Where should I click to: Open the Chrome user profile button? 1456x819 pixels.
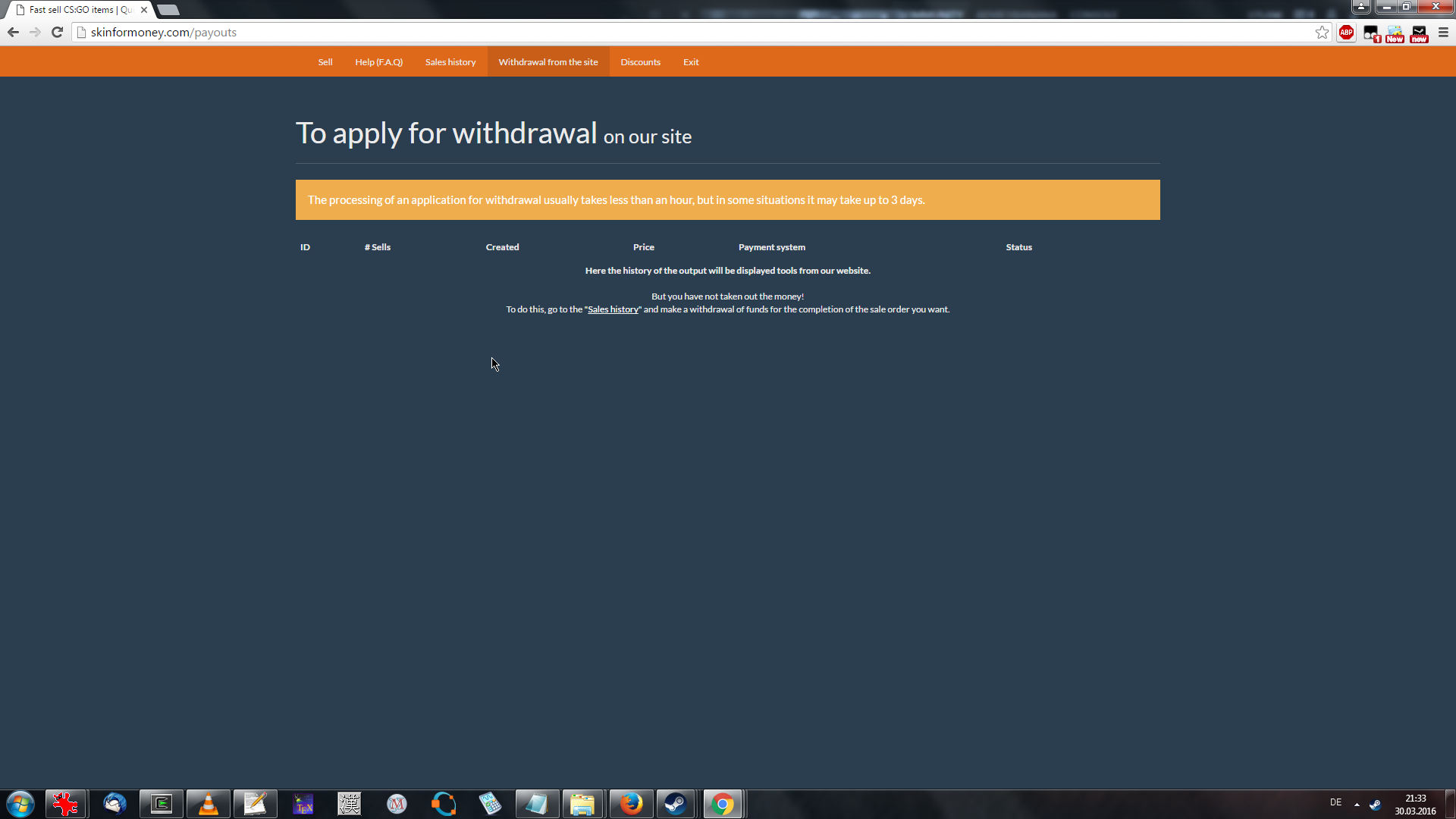[1361, 7]
